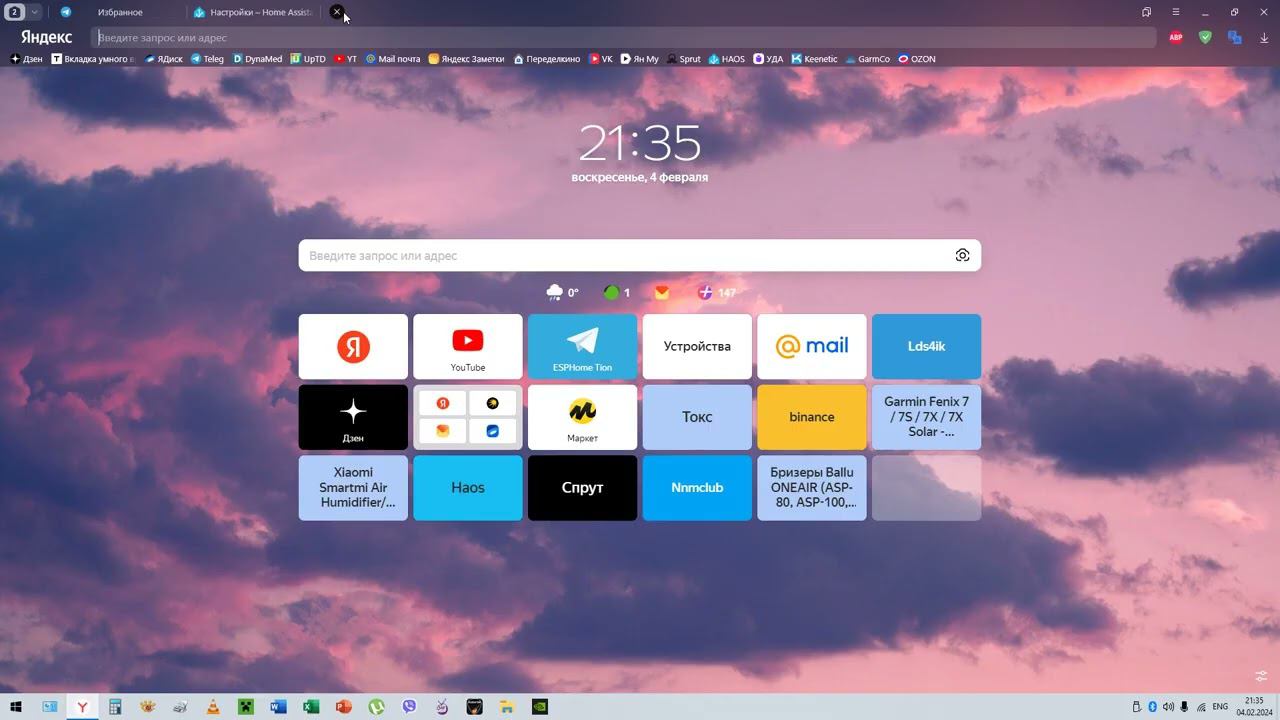Open the Garmin Fenix 7 tile
This screenshot has width=1280, height=720.
pyautogui.click(x=926, y=417)
